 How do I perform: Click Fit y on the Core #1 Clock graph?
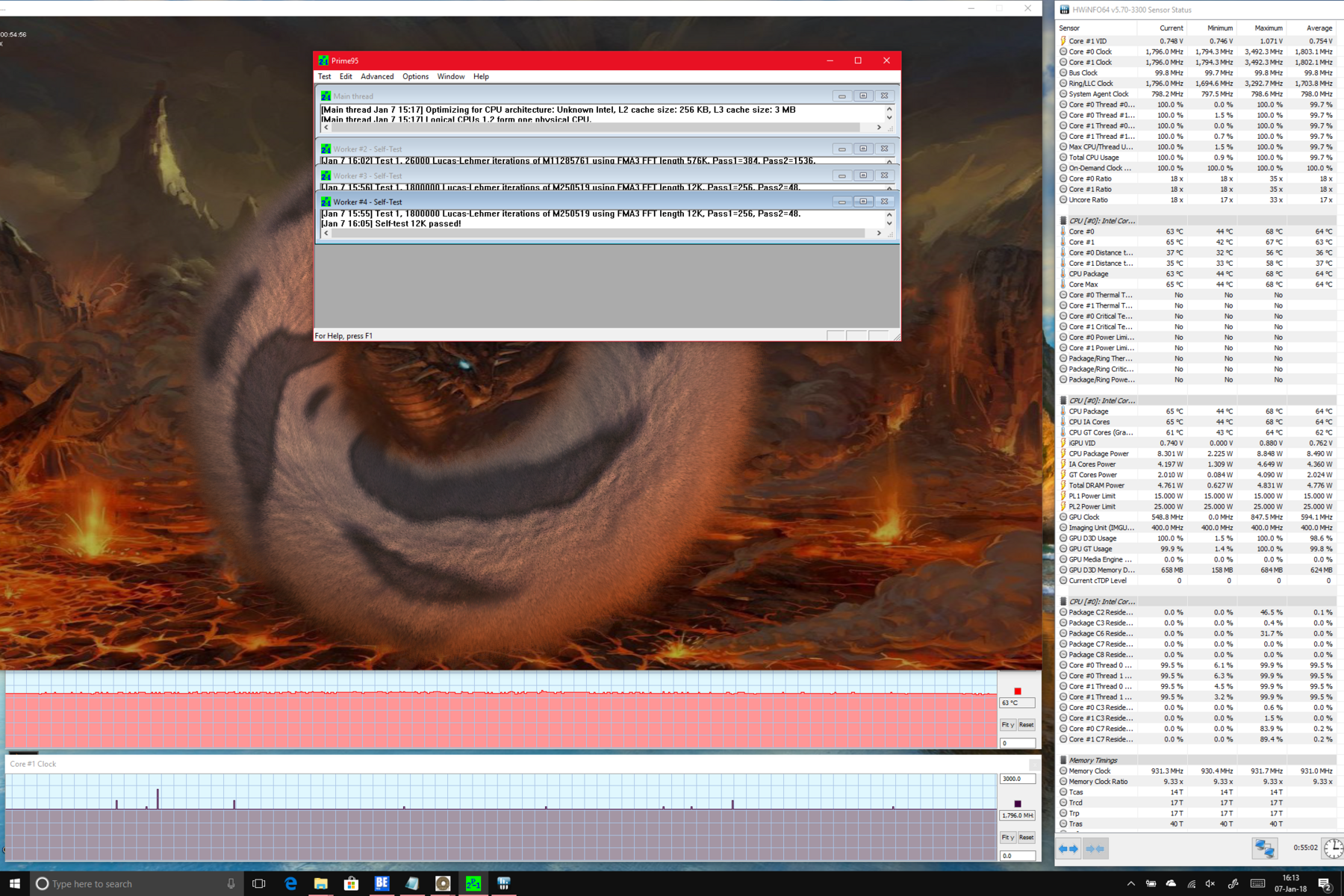tap(1007, 838)
